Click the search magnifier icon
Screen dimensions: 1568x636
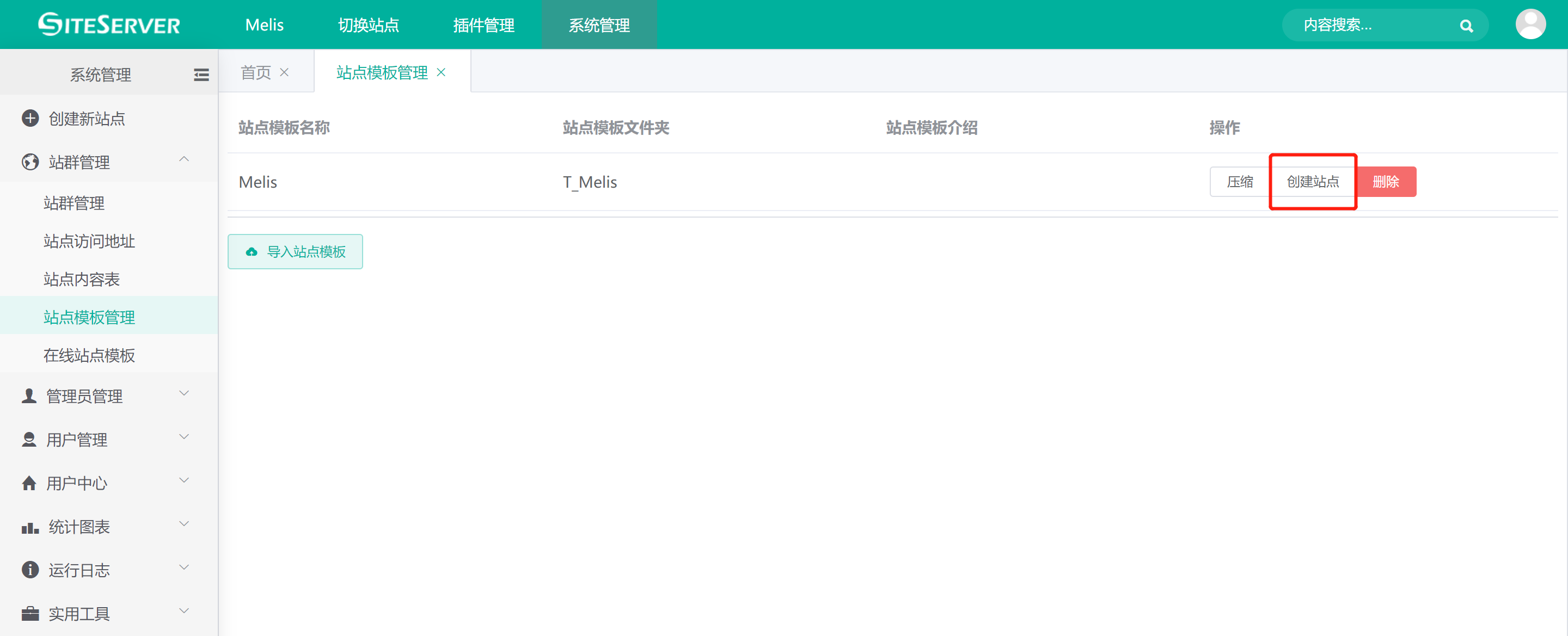(x=1466, y=26)
